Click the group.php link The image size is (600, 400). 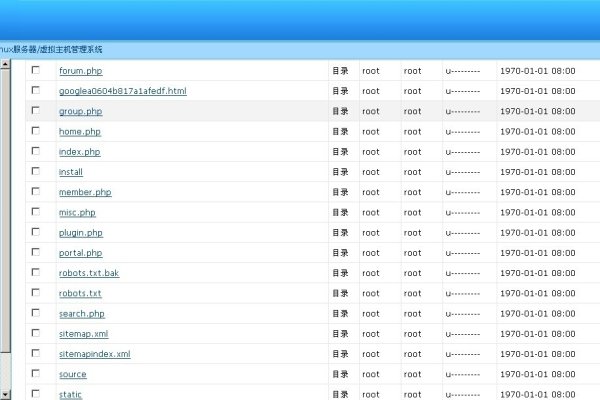(80, 112)
